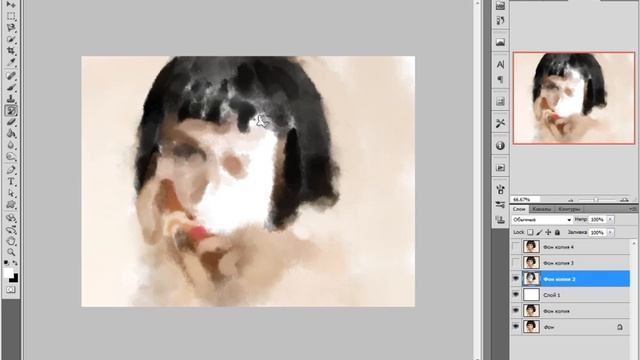Open the Заливка fill slider arrow
640x360 pixels.
click(x=610, y=232)
